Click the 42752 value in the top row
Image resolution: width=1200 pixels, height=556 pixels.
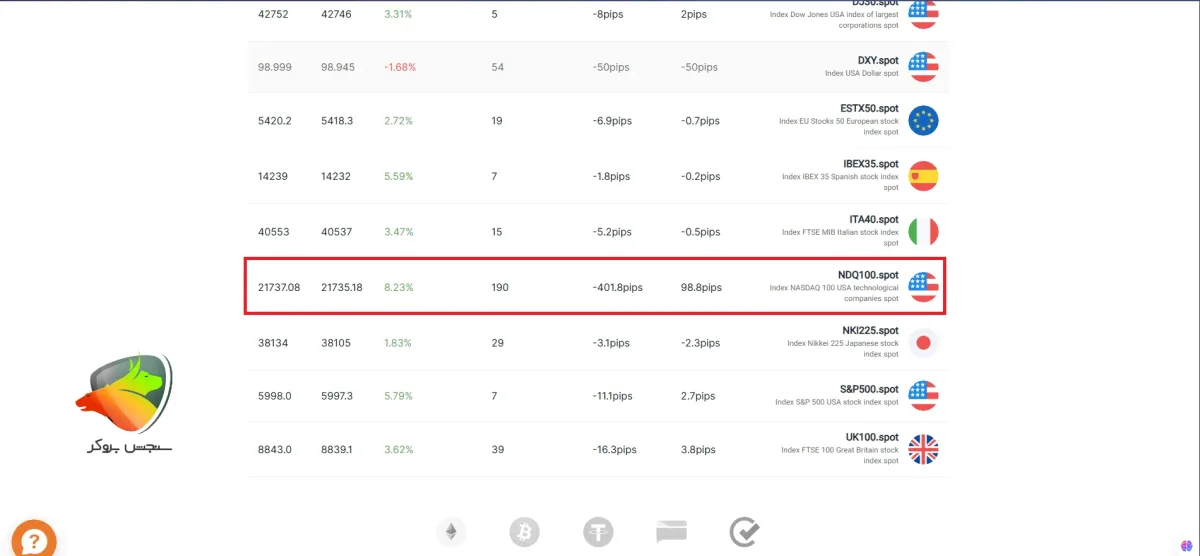point(273,15)
